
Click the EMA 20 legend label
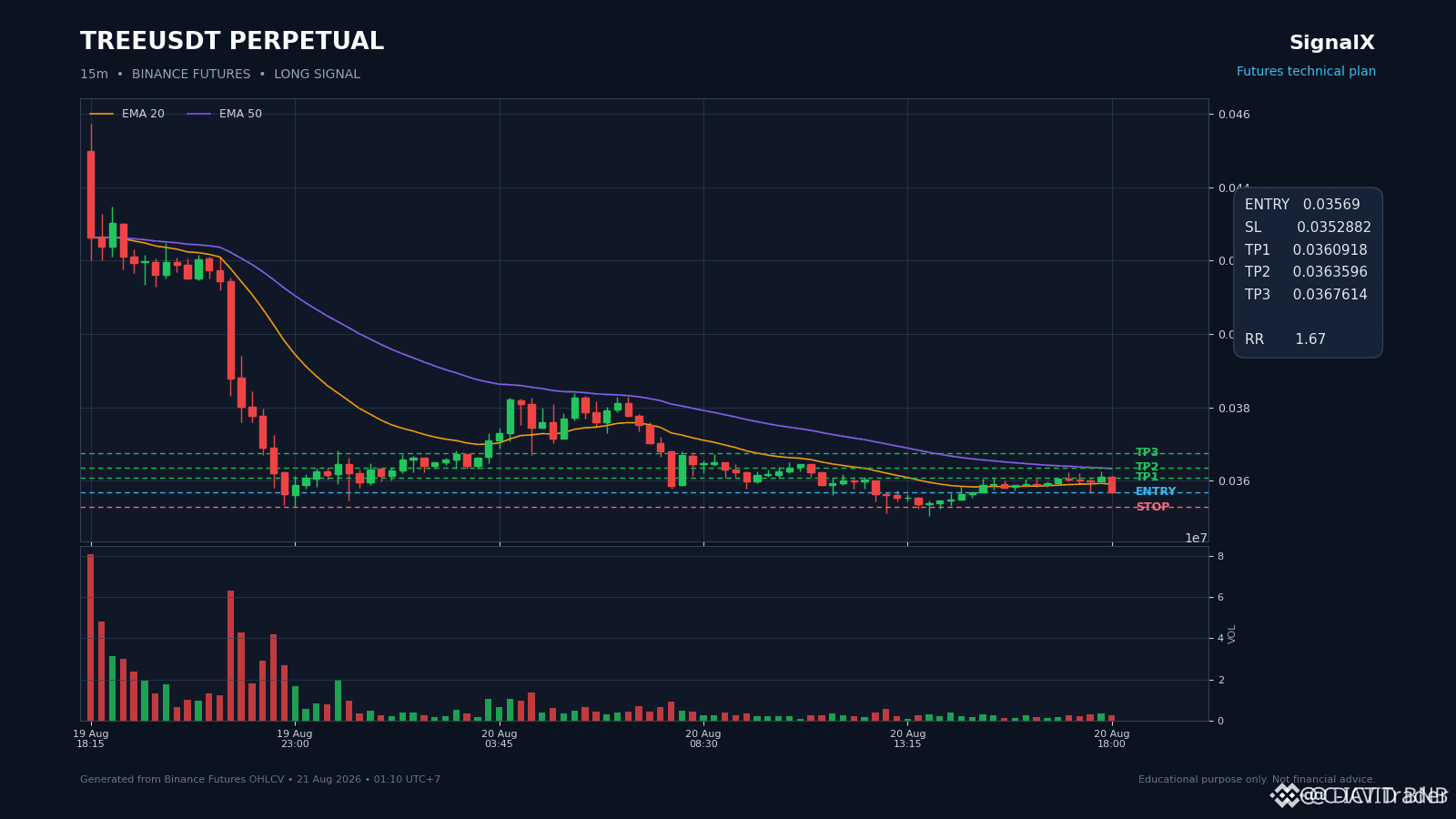(x=143, y=114)
